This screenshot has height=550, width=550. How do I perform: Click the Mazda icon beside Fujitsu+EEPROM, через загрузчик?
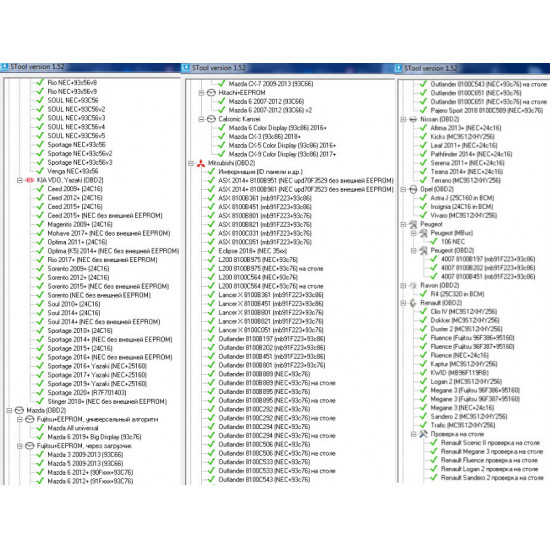[30, 446]
